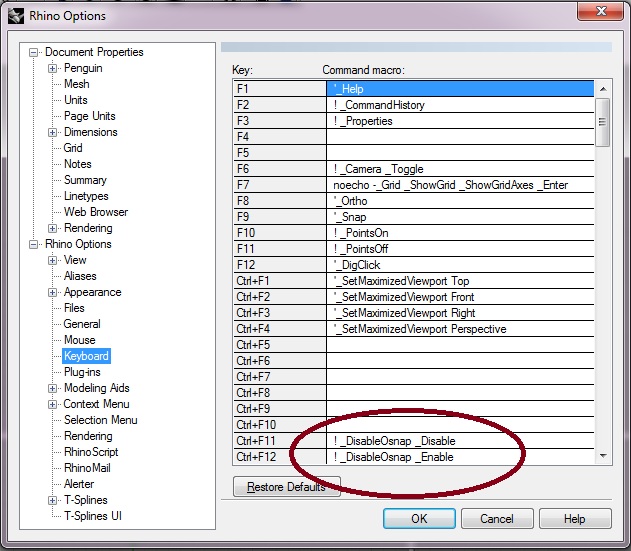The width and height of the screenshot is (631, 551).
Task: Open the Mouse options page
Action: coord(80,340)
